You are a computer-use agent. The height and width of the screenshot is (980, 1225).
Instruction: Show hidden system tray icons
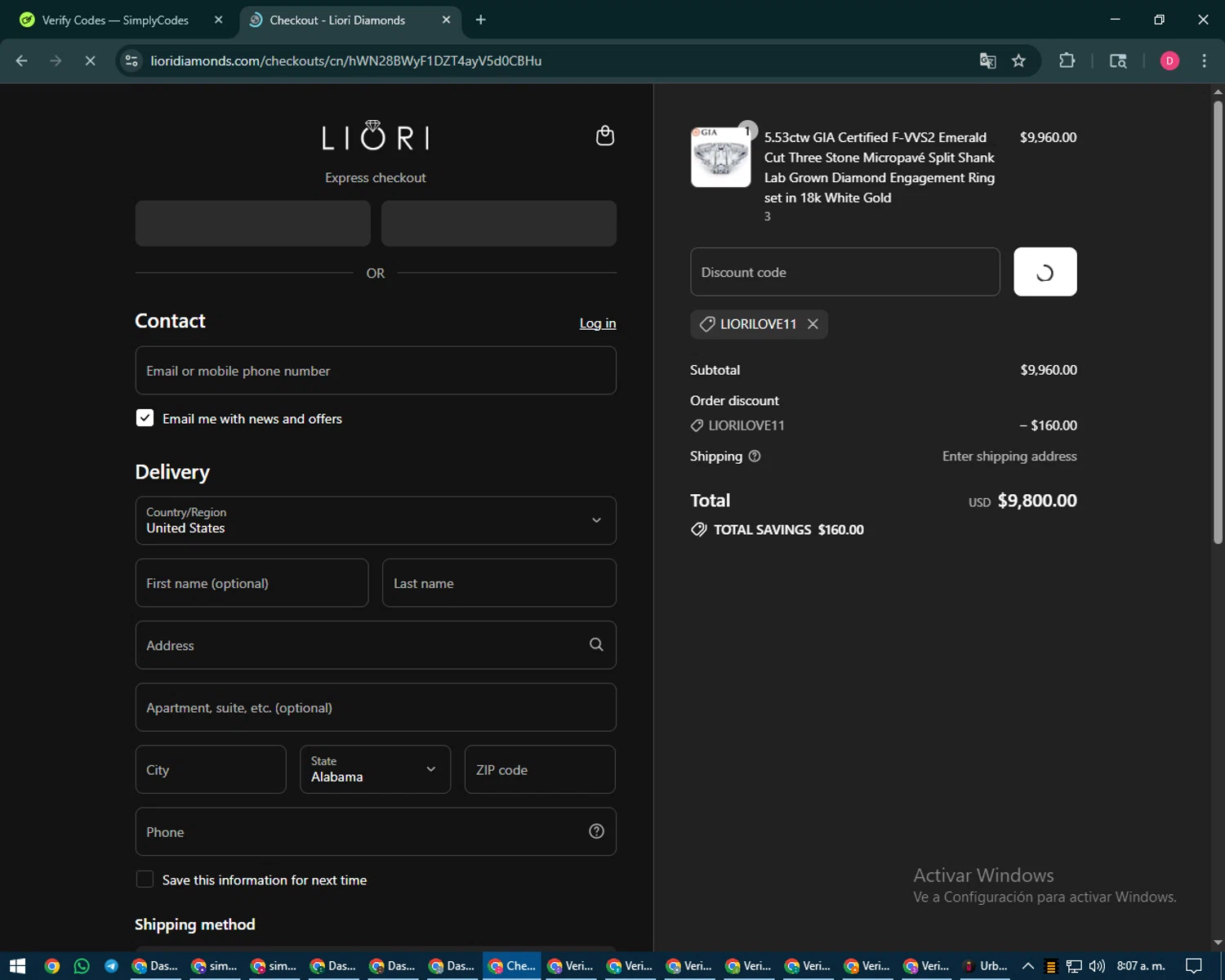(x=1028, y=966)
